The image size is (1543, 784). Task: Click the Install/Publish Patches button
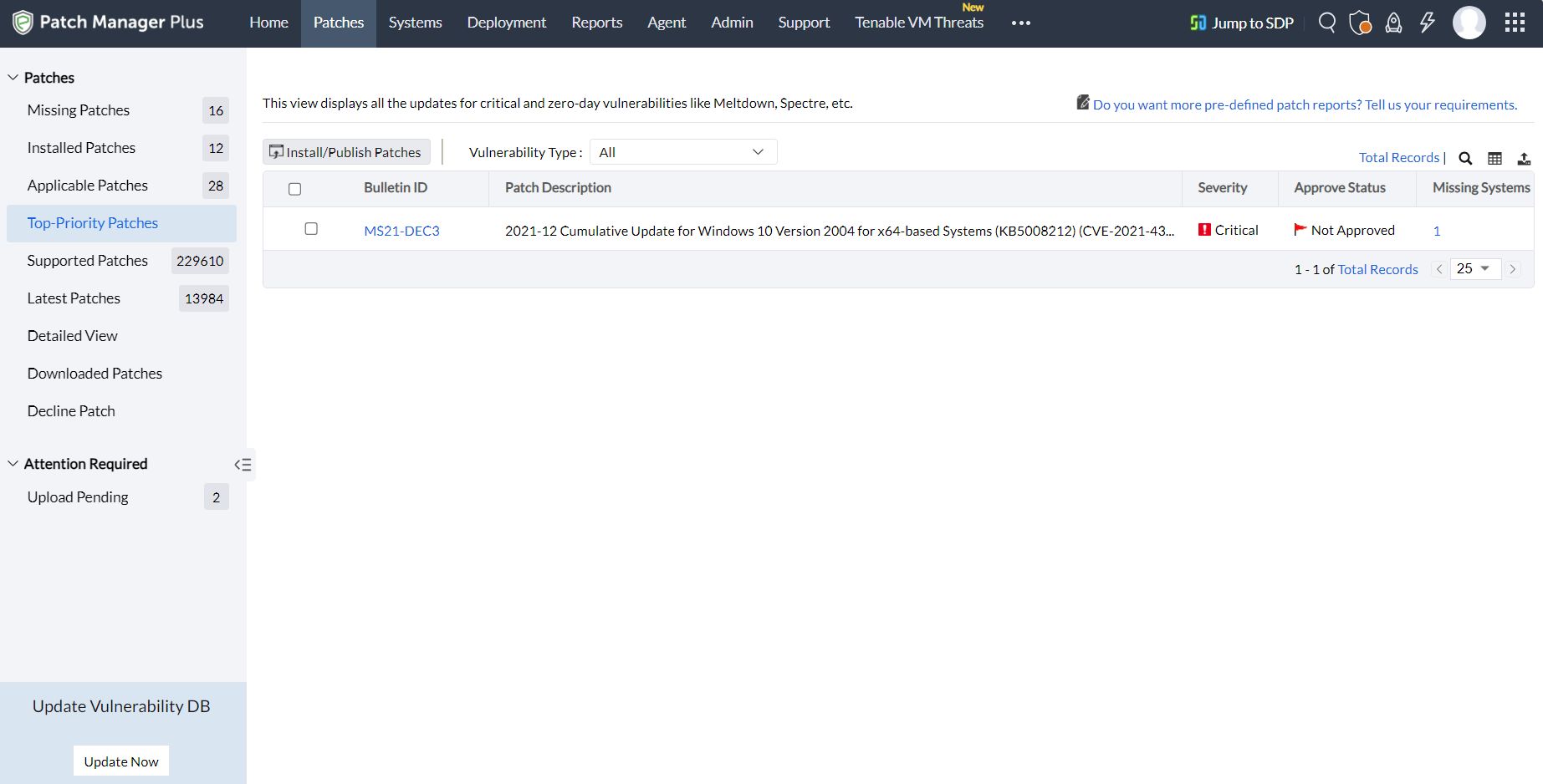coord(346,152)
